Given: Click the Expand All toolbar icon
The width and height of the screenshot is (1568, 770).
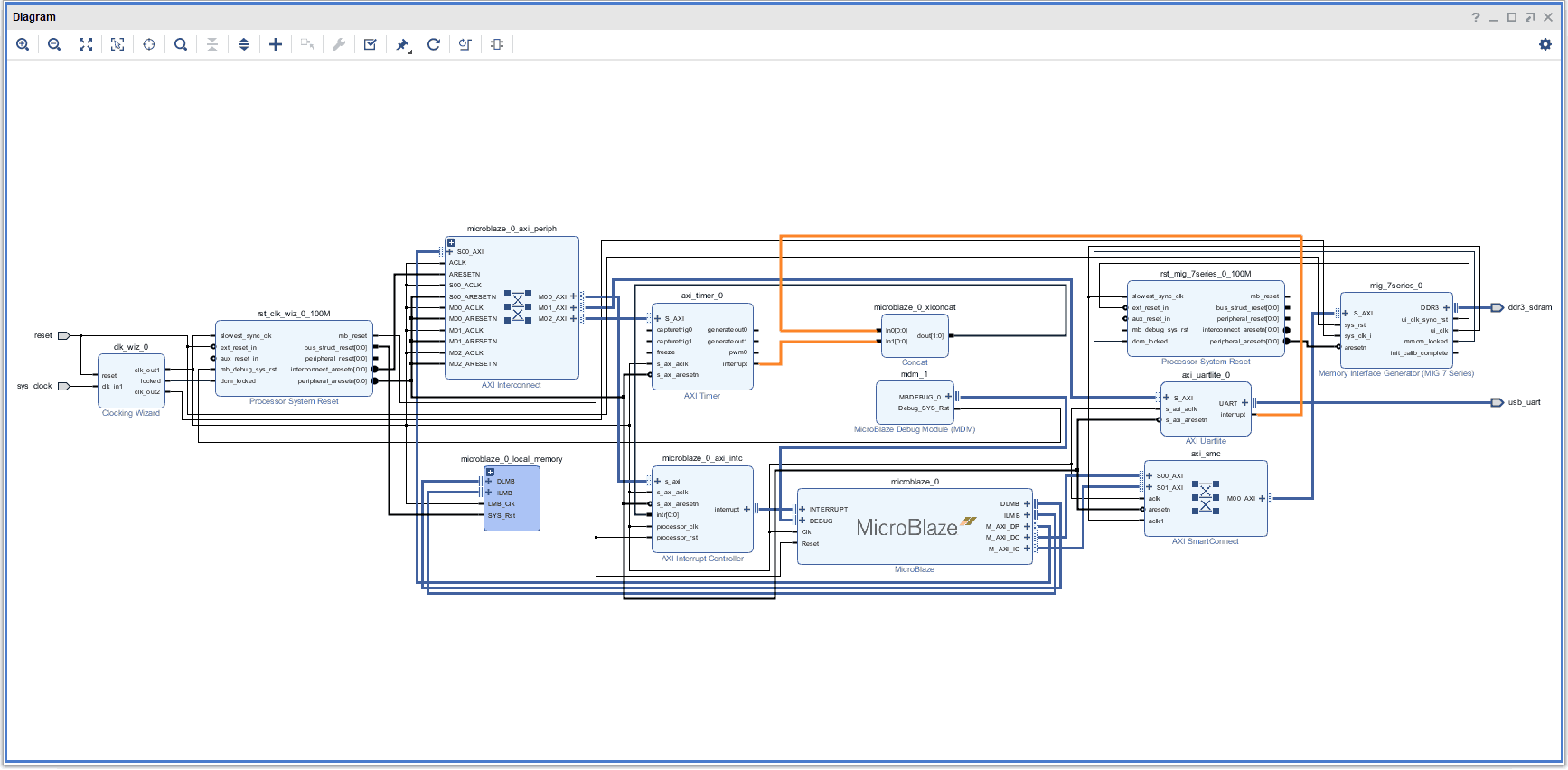Looking at the screenshot, I should [244, 44].
